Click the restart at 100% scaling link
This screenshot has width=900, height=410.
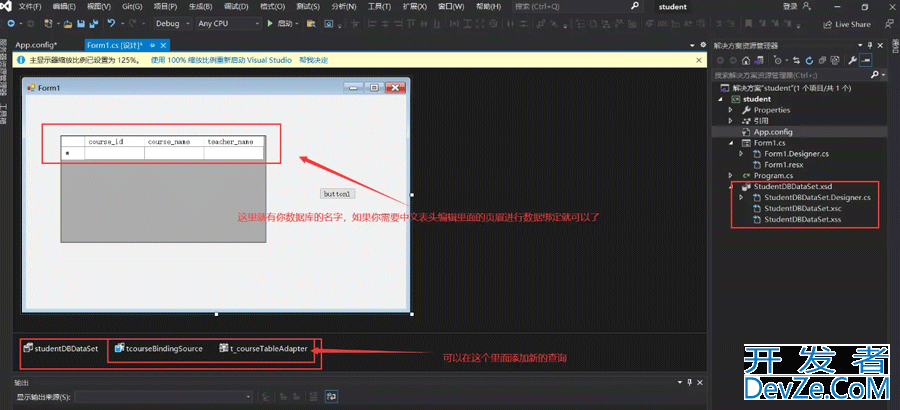pos(221,60)
